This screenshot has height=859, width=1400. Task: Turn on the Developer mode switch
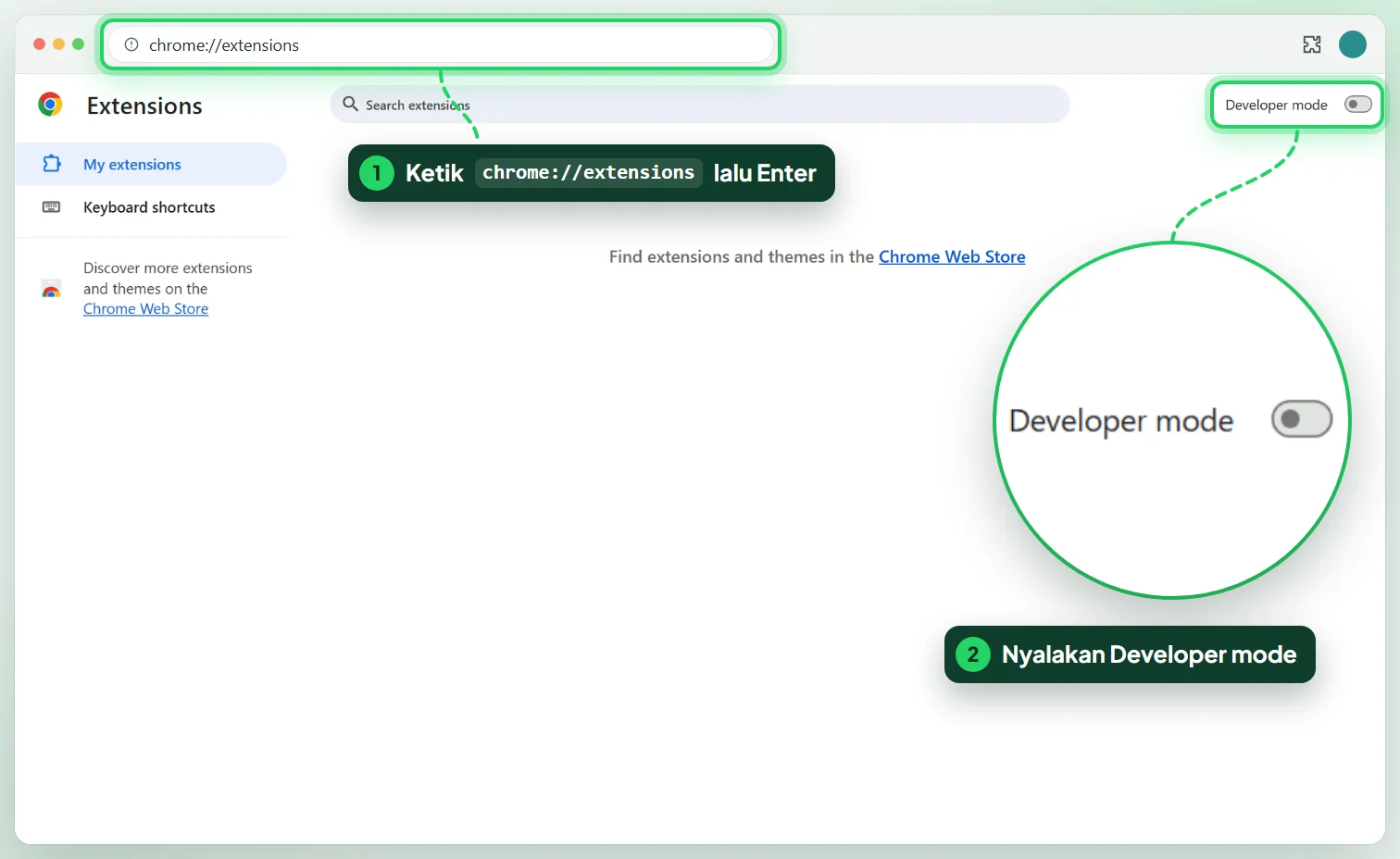point(1358,105)
